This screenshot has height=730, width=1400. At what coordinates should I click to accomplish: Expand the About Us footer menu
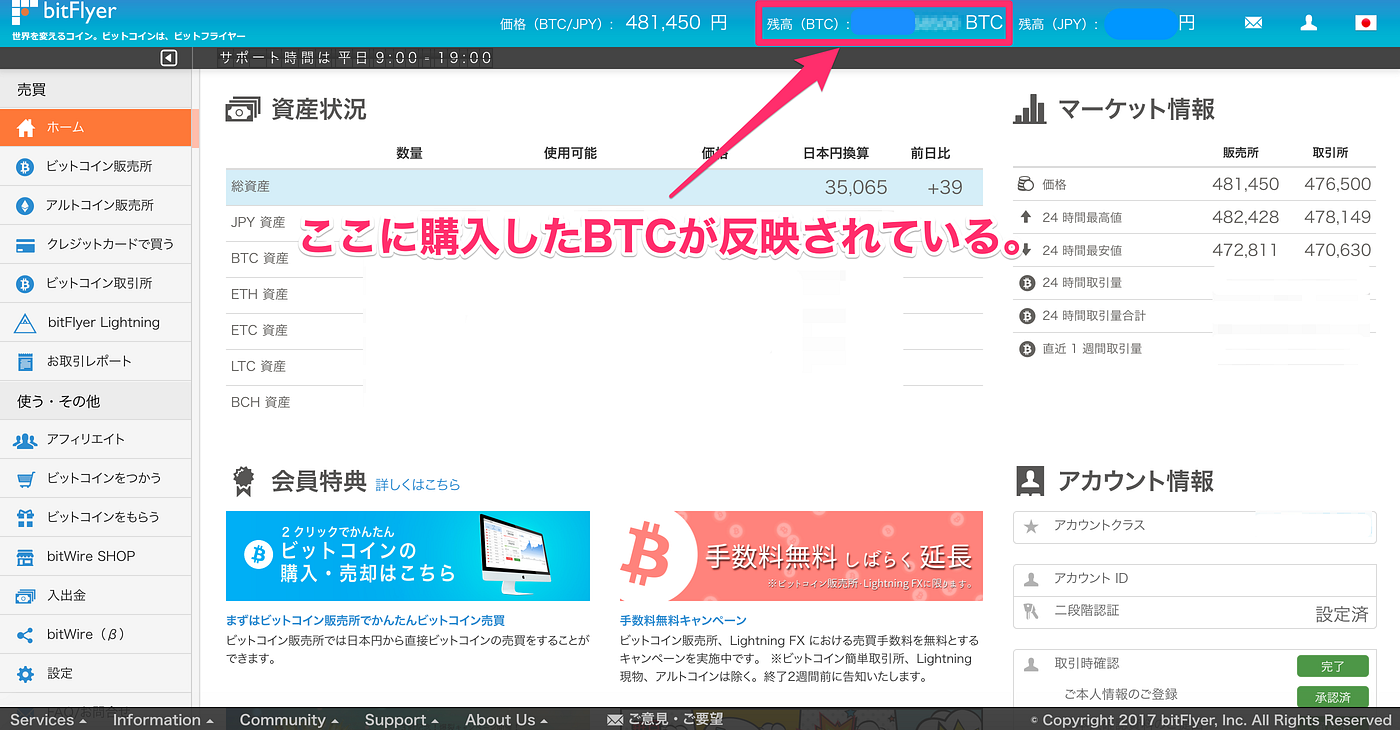(507, 720)
